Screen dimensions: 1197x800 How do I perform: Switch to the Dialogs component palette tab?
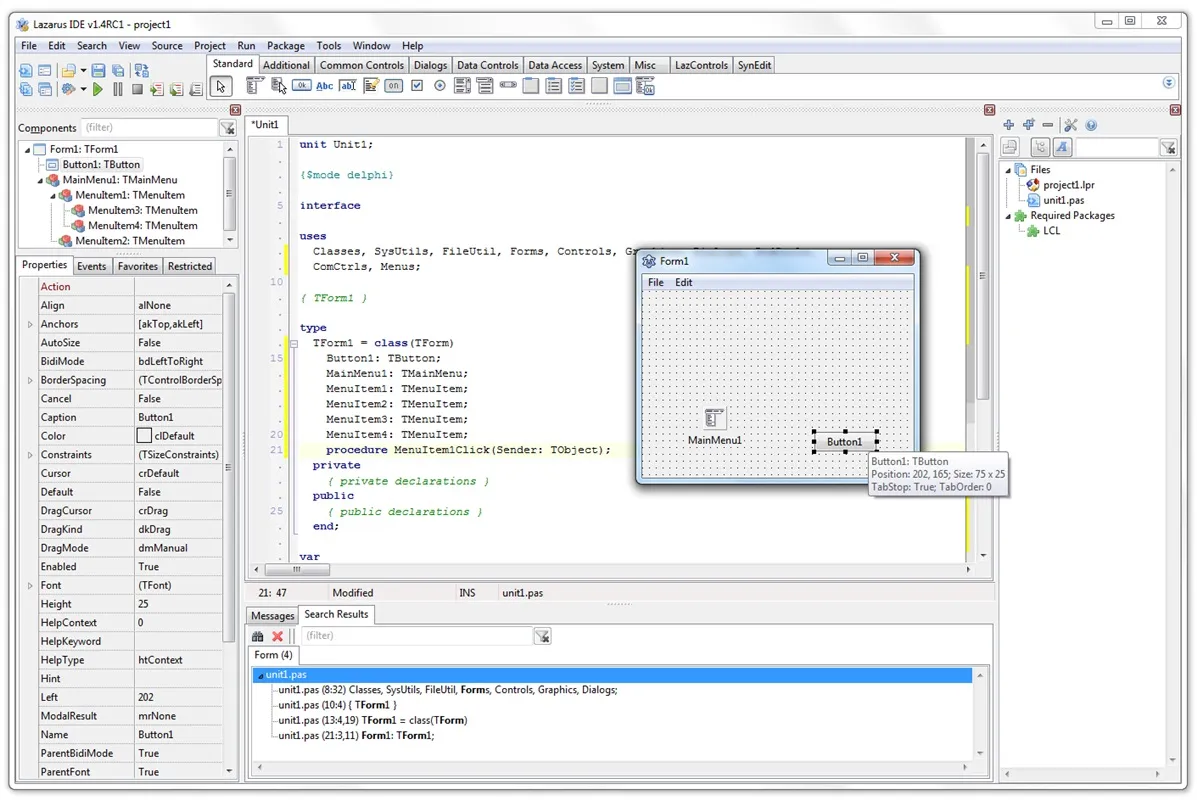pyautogui.click(x=431, y=64)
